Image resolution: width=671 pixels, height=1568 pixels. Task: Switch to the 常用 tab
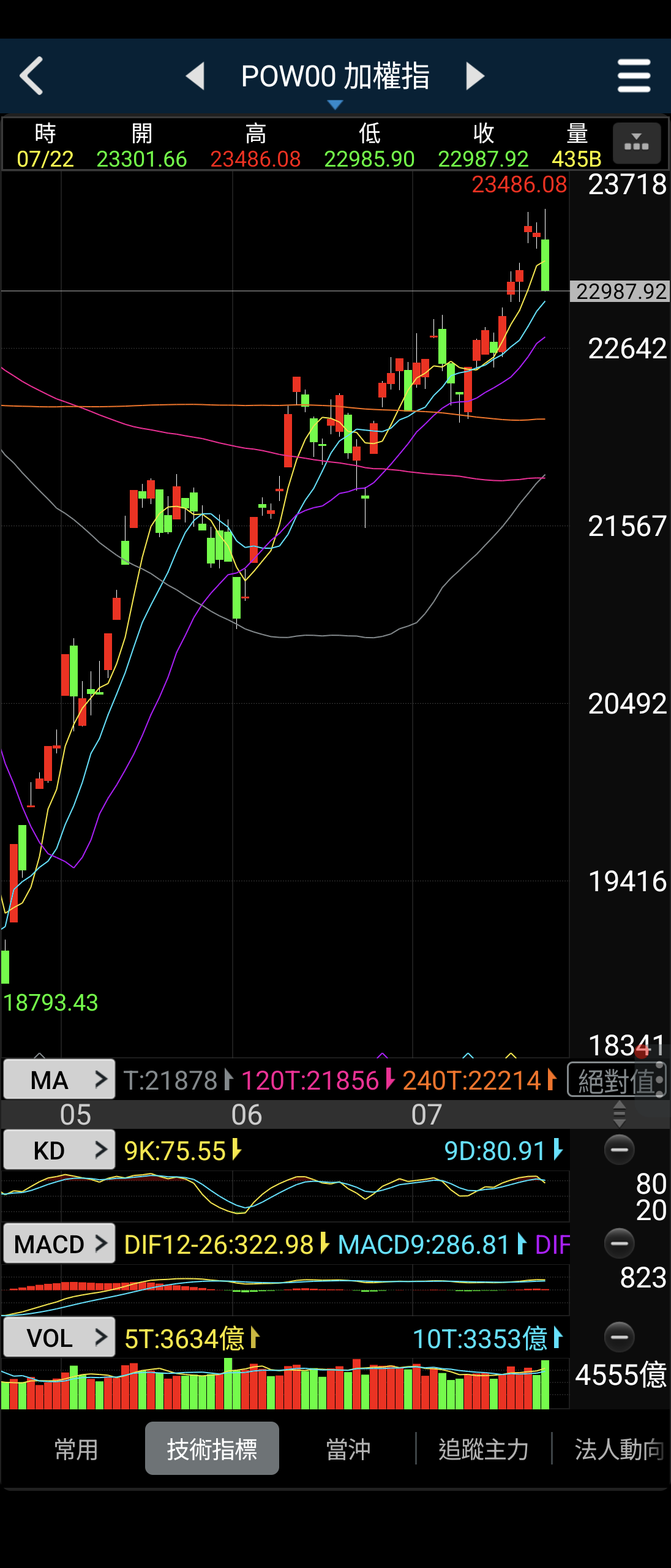76,1449
